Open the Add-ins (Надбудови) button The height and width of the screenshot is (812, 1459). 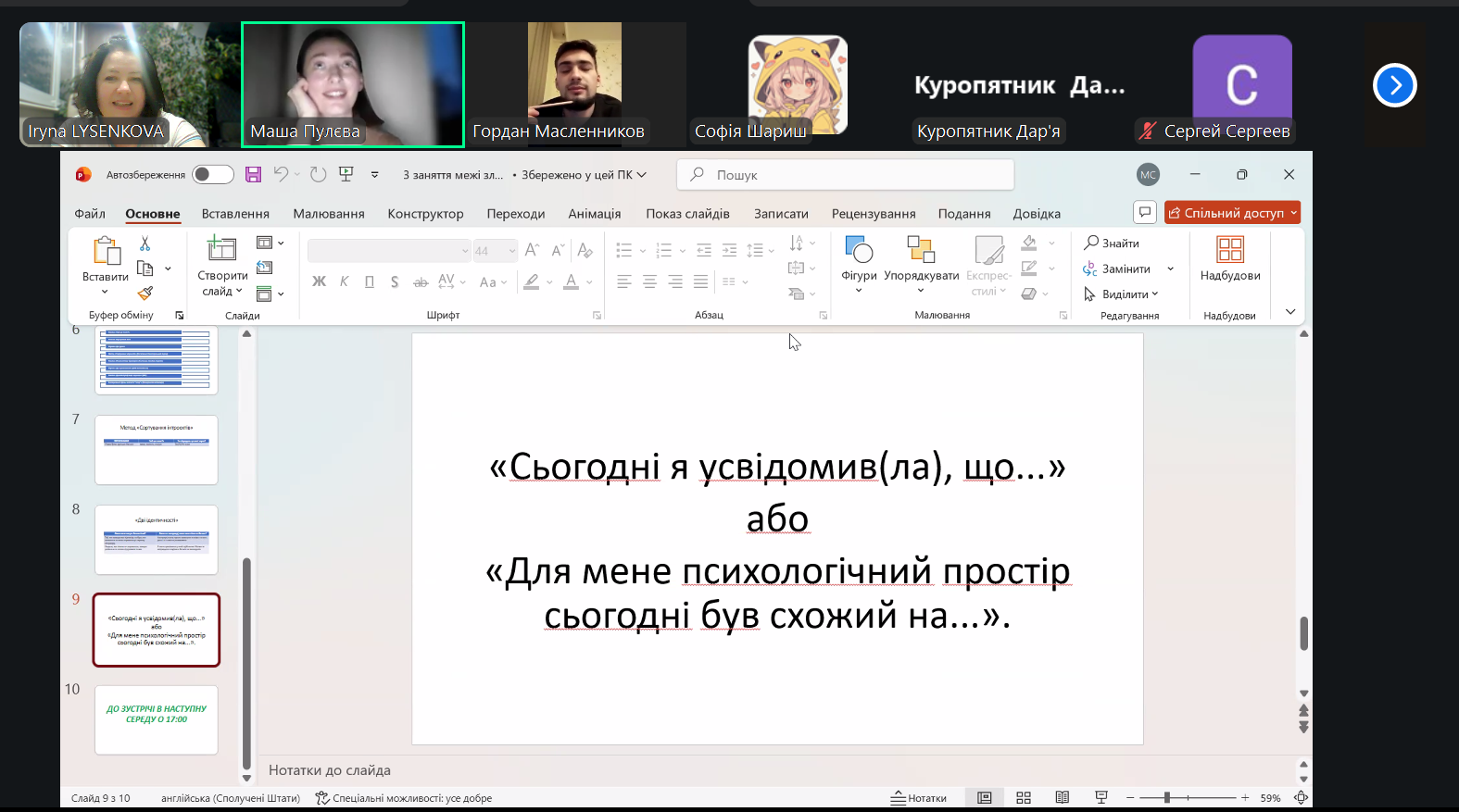click(x=1229, y=258)
